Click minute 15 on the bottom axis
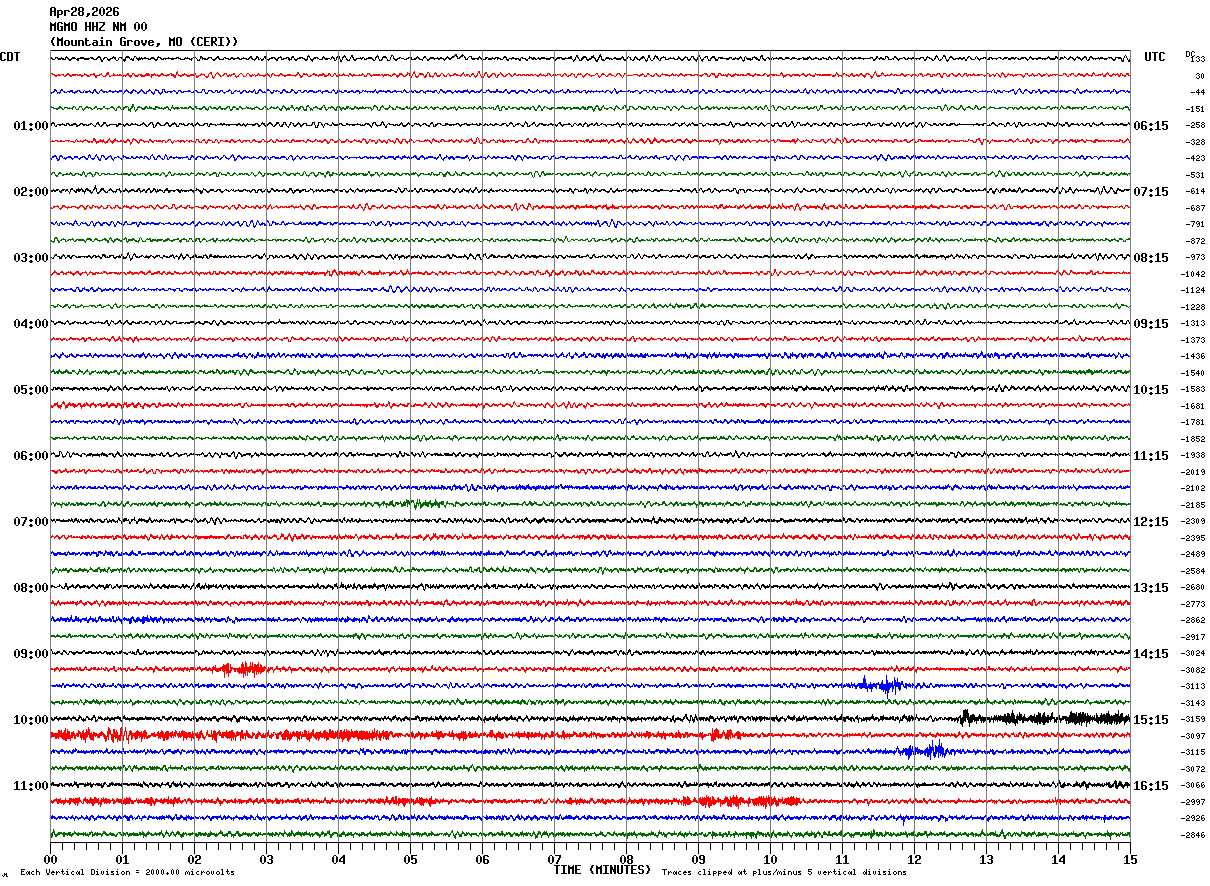Image resolution: width=1210 pixels, height=886 pixels. 1130,859
